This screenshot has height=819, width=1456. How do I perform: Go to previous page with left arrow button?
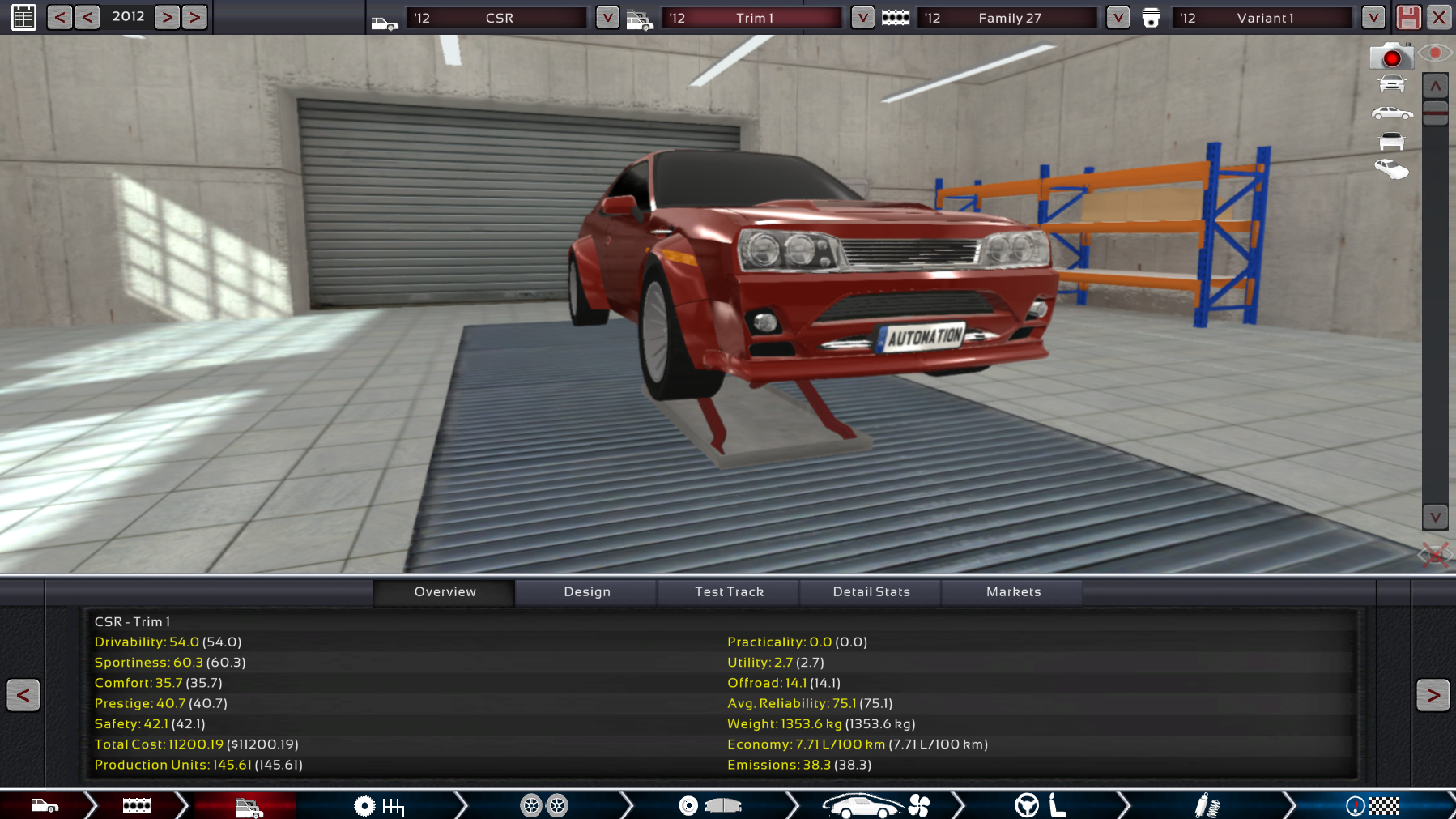(23, 695)
